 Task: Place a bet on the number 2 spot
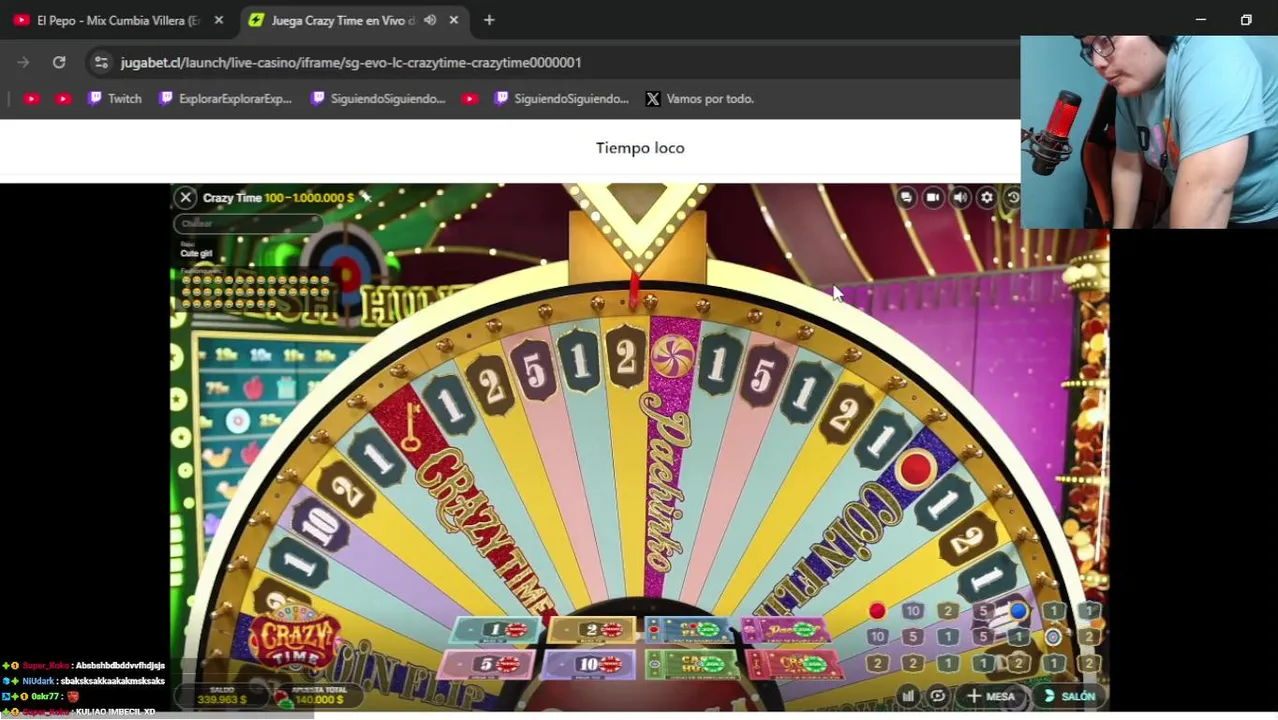(591, 630)
